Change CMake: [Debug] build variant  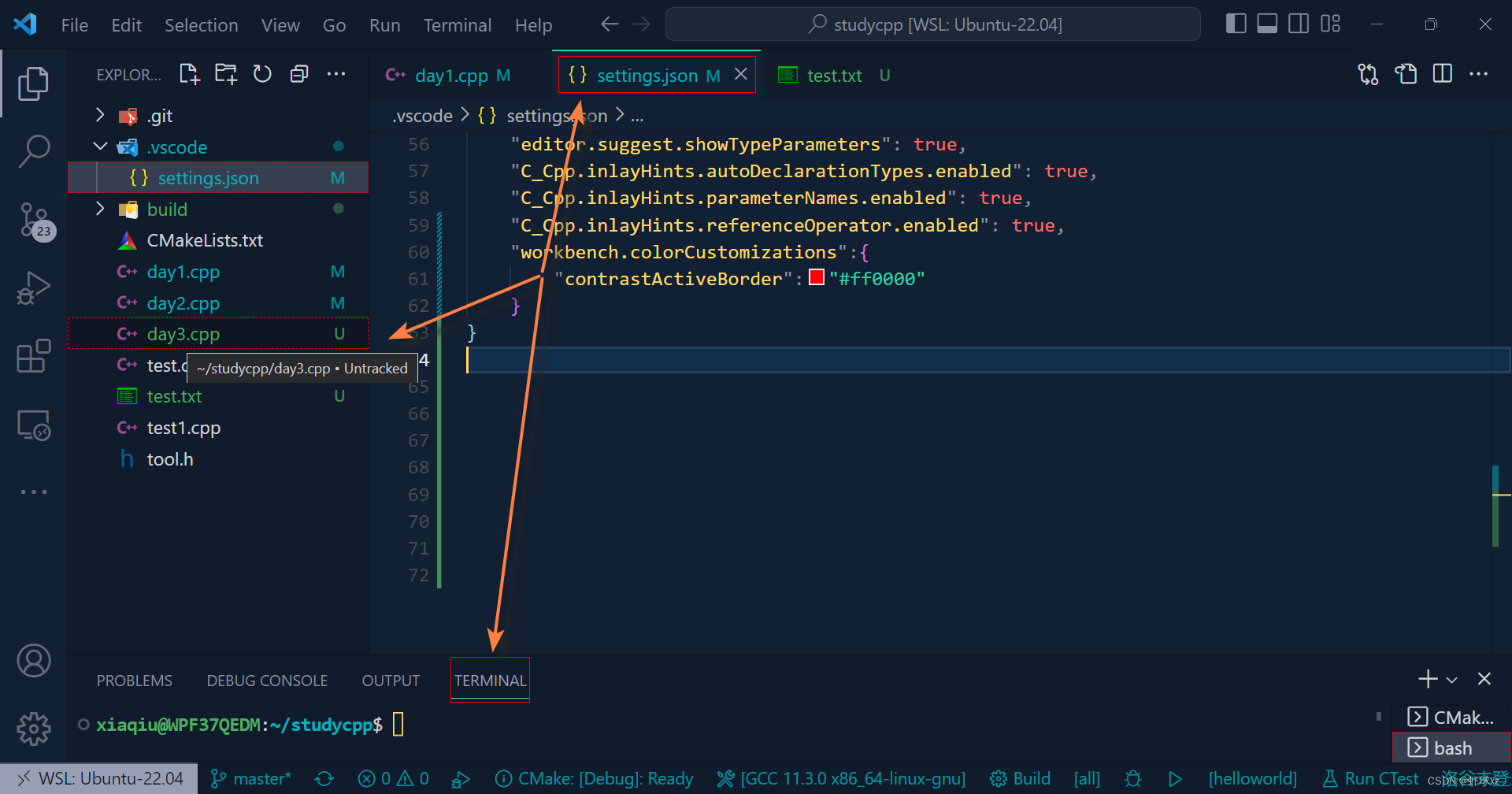595,778
